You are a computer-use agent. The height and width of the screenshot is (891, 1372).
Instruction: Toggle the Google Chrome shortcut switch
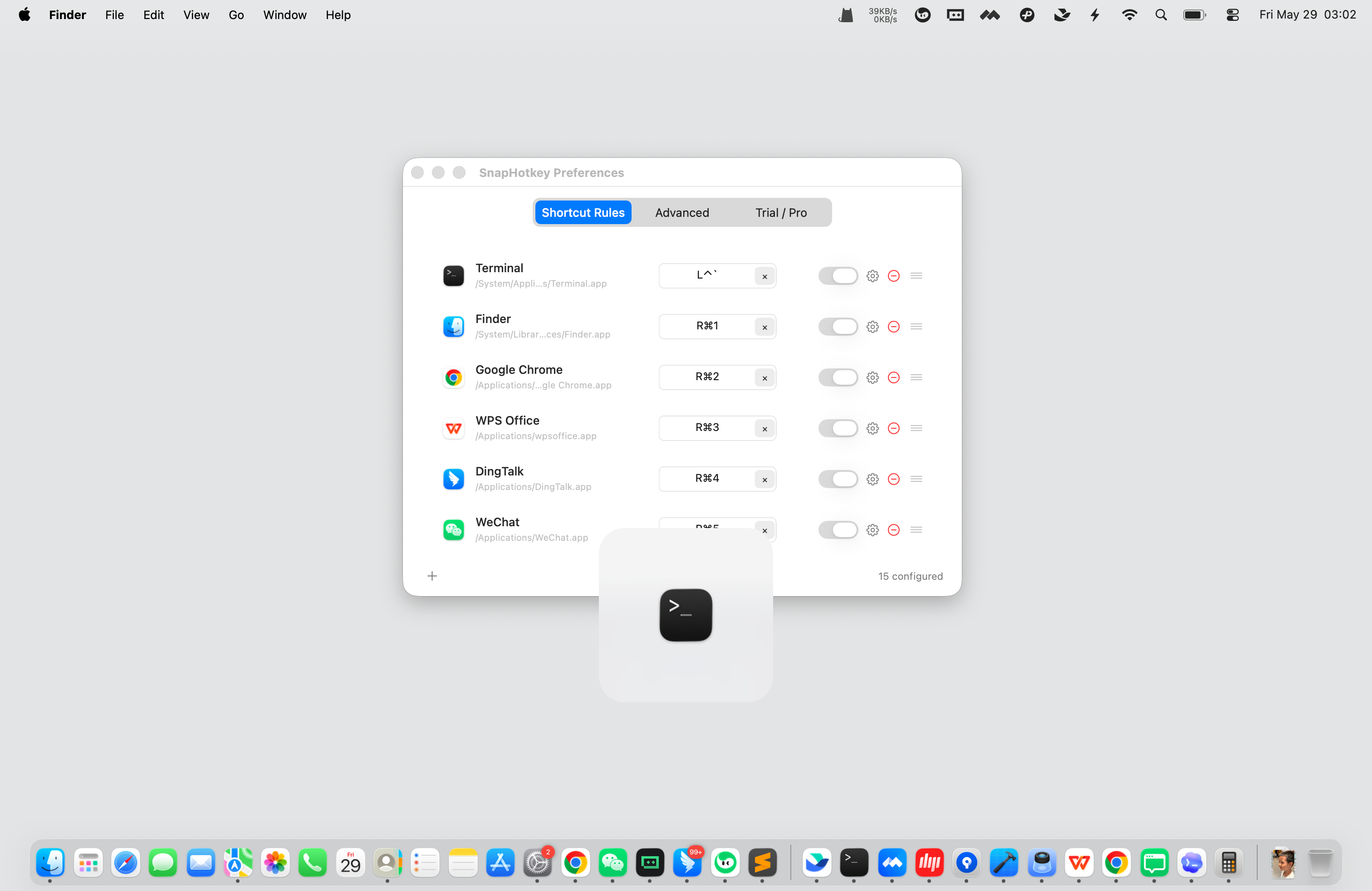click(838, 377)
